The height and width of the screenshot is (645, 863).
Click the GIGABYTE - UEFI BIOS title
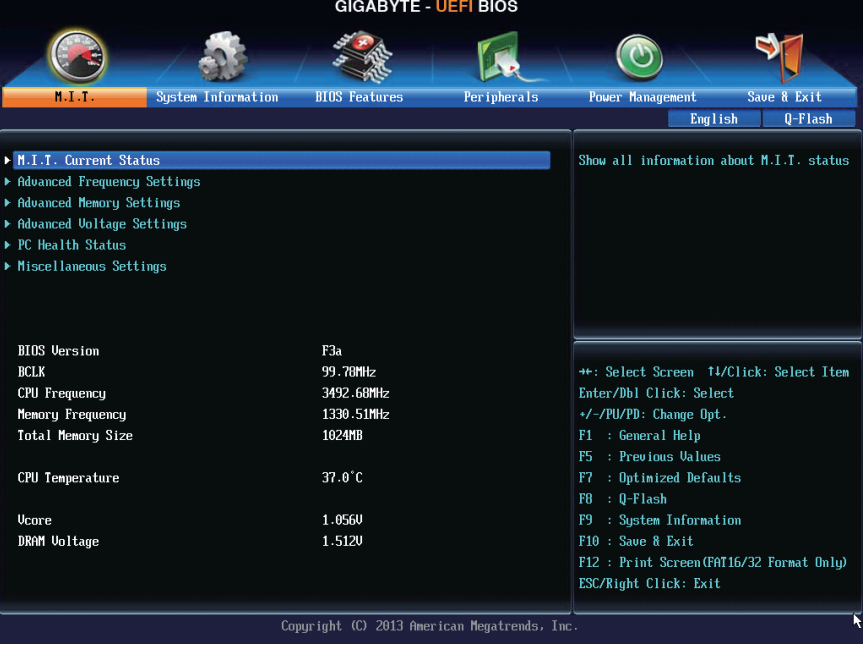(427, 7)
